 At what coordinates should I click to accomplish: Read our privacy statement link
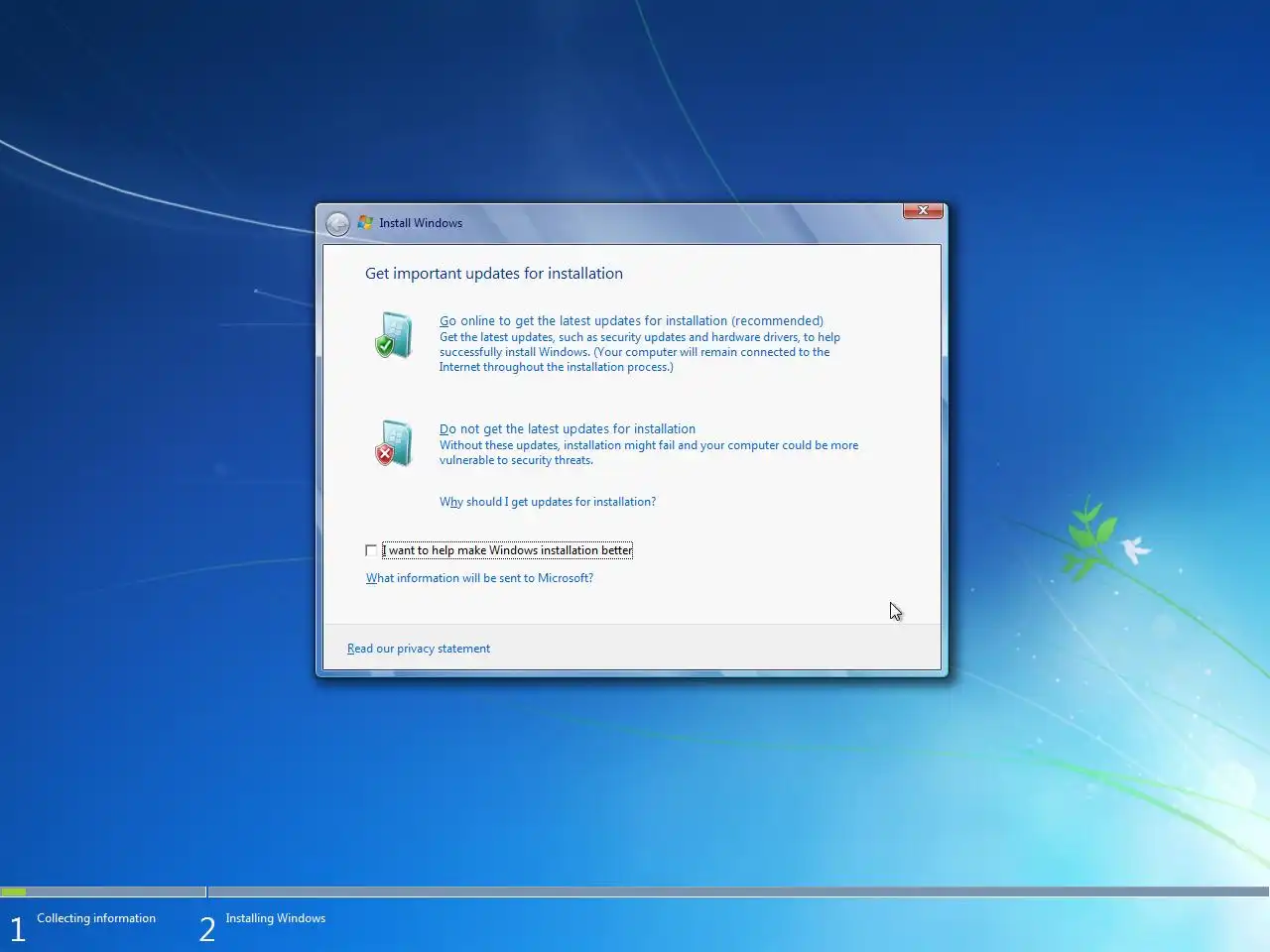pos(419,649)
